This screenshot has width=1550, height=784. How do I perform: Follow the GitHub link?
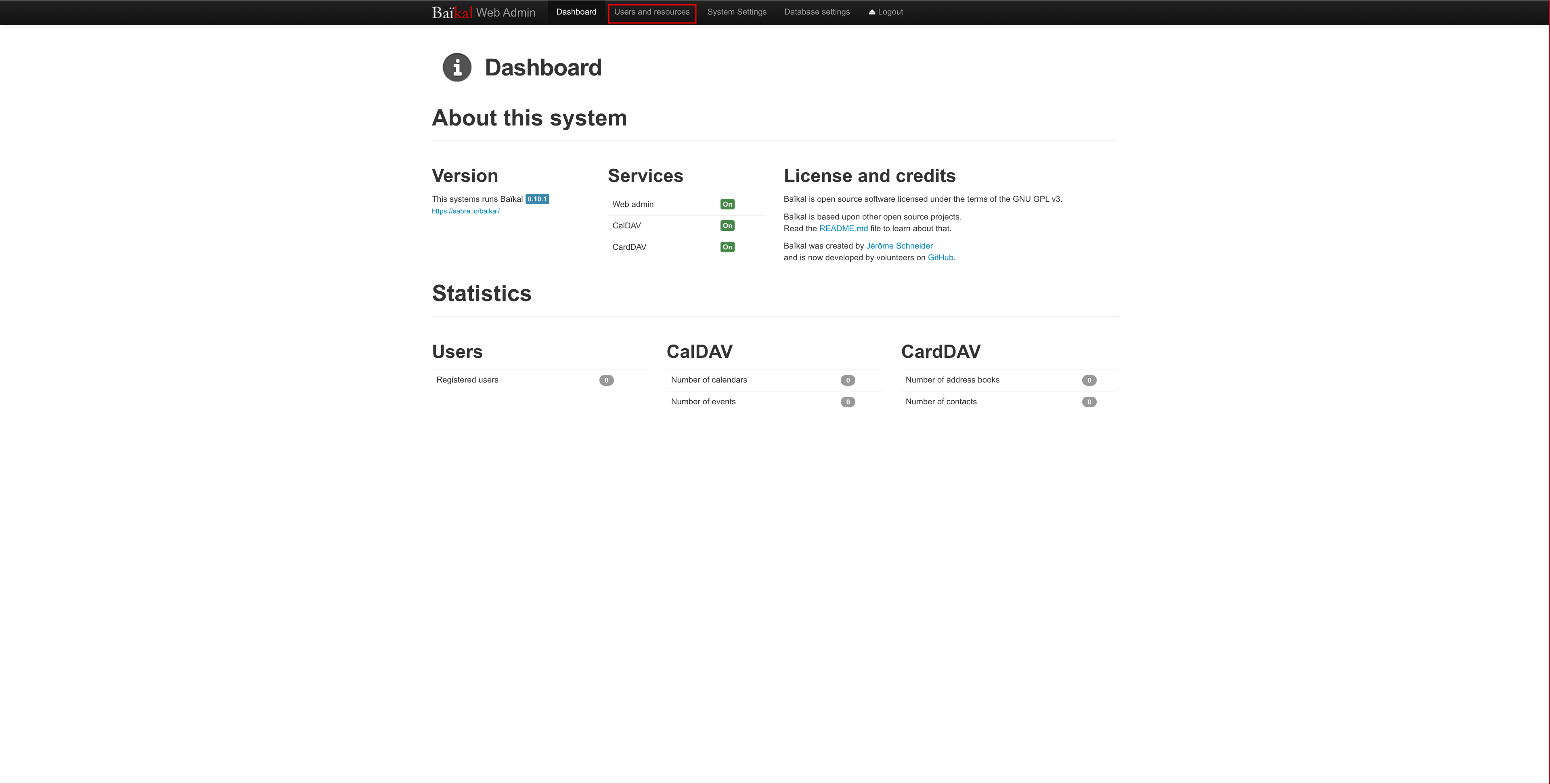[x=940, y=257]
